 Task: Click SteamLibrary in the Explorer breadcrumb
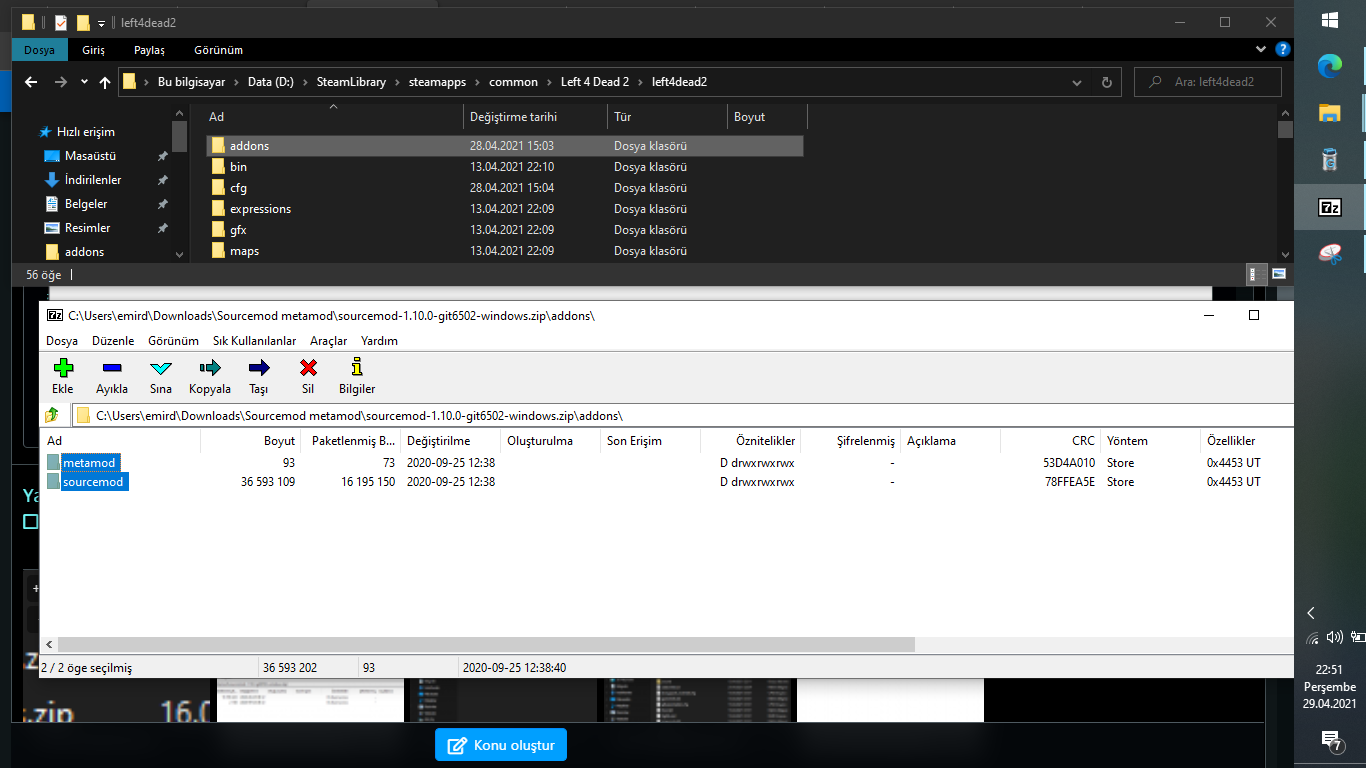351,82
